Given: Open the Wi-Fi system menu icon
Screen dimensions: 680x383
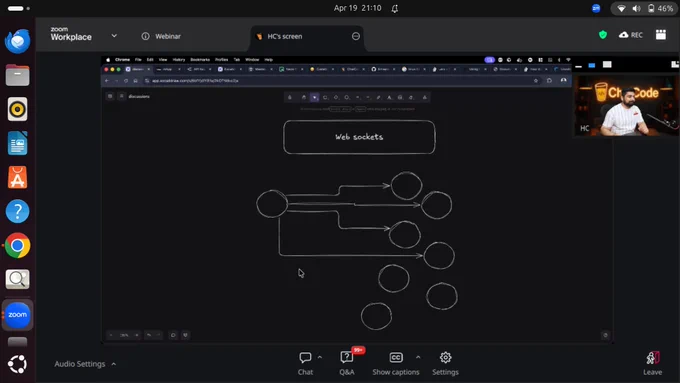Looking at the screenshot, I should (x=621, y=9).
